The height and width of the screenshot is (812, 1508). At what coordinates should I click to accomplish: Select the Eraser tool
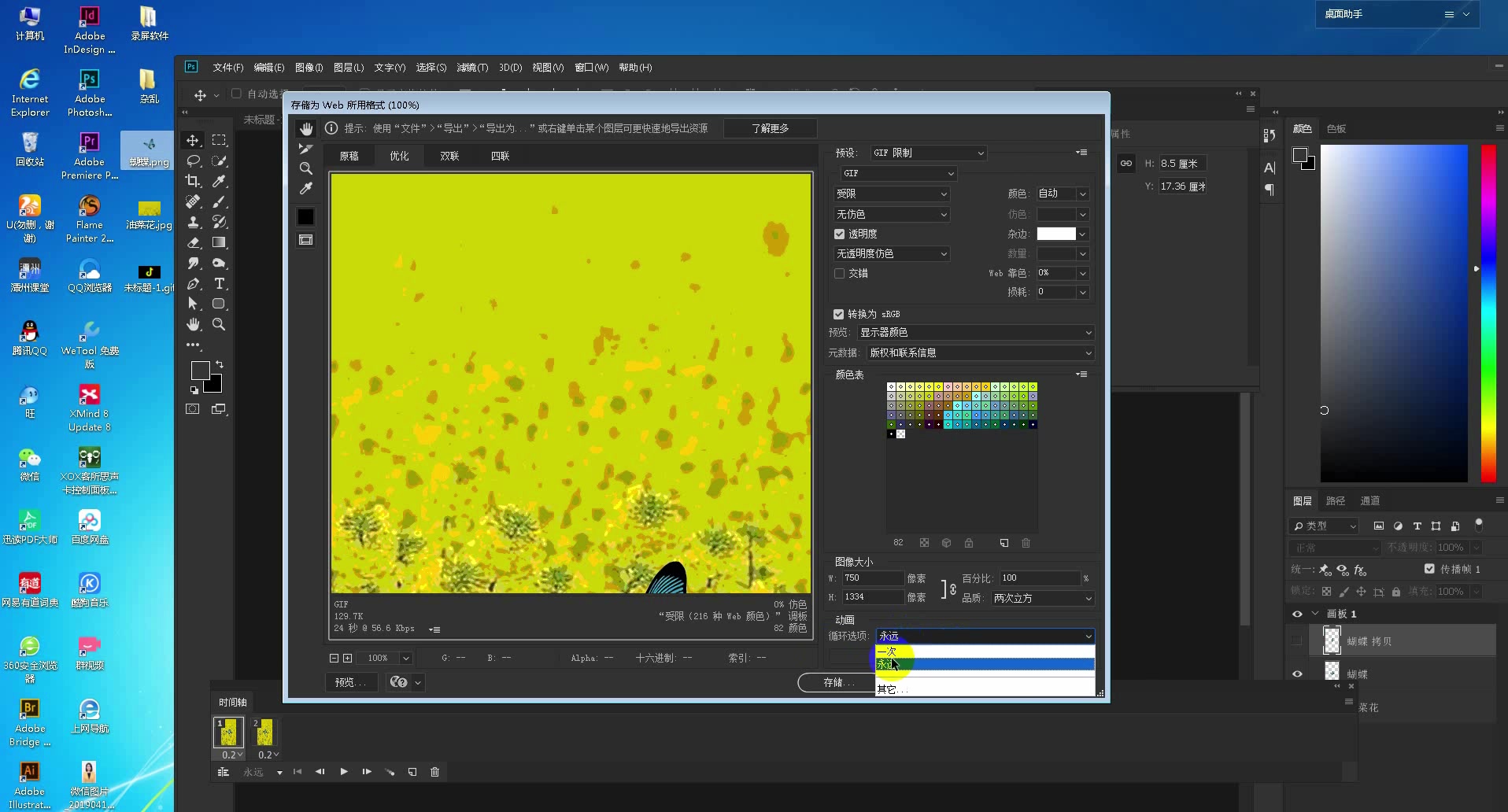(193, 242)
